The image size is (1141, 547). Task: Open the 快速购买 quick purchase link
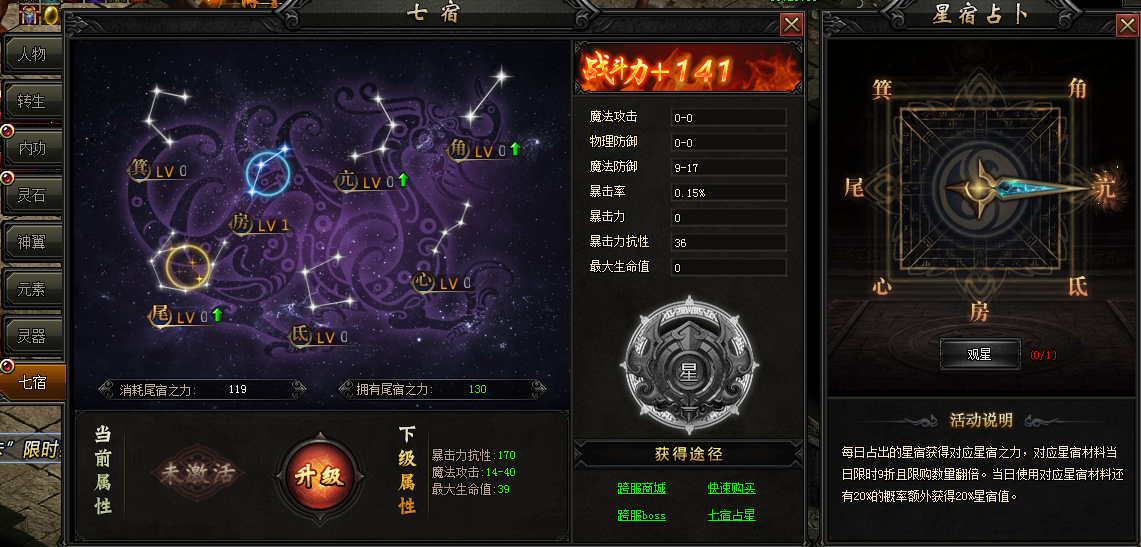[731, 488]
